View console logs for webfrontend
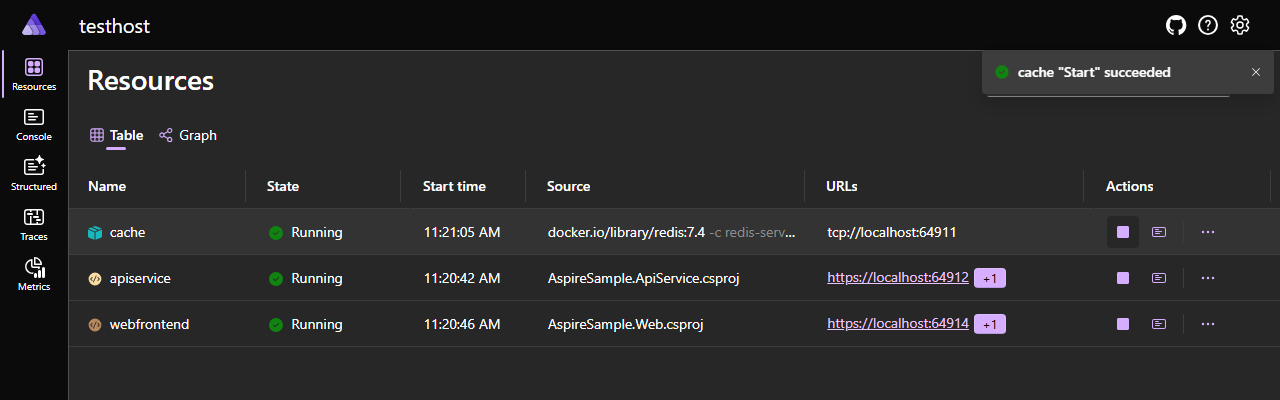 click(x=1159, y=324)
